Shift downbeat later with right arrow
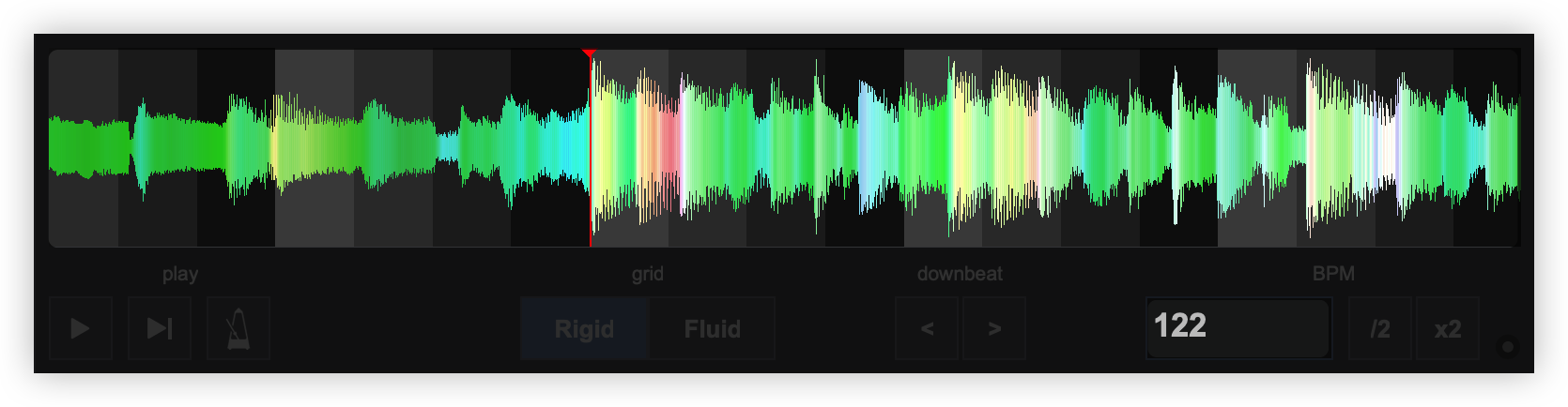This screenshot has width=1568, height=407. (x=994, y=329)
